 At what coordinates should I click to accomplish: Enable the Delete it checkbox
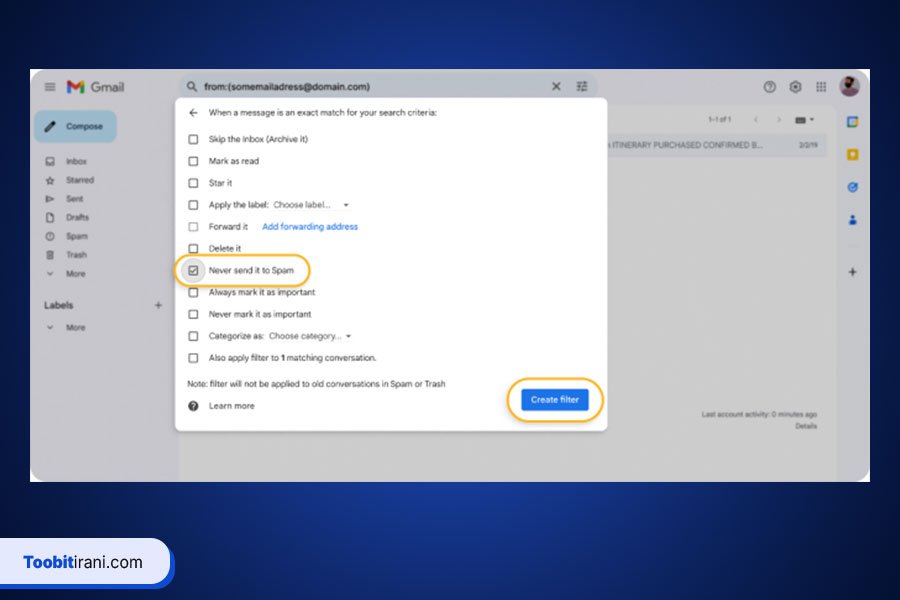click(x=194, y=248)
